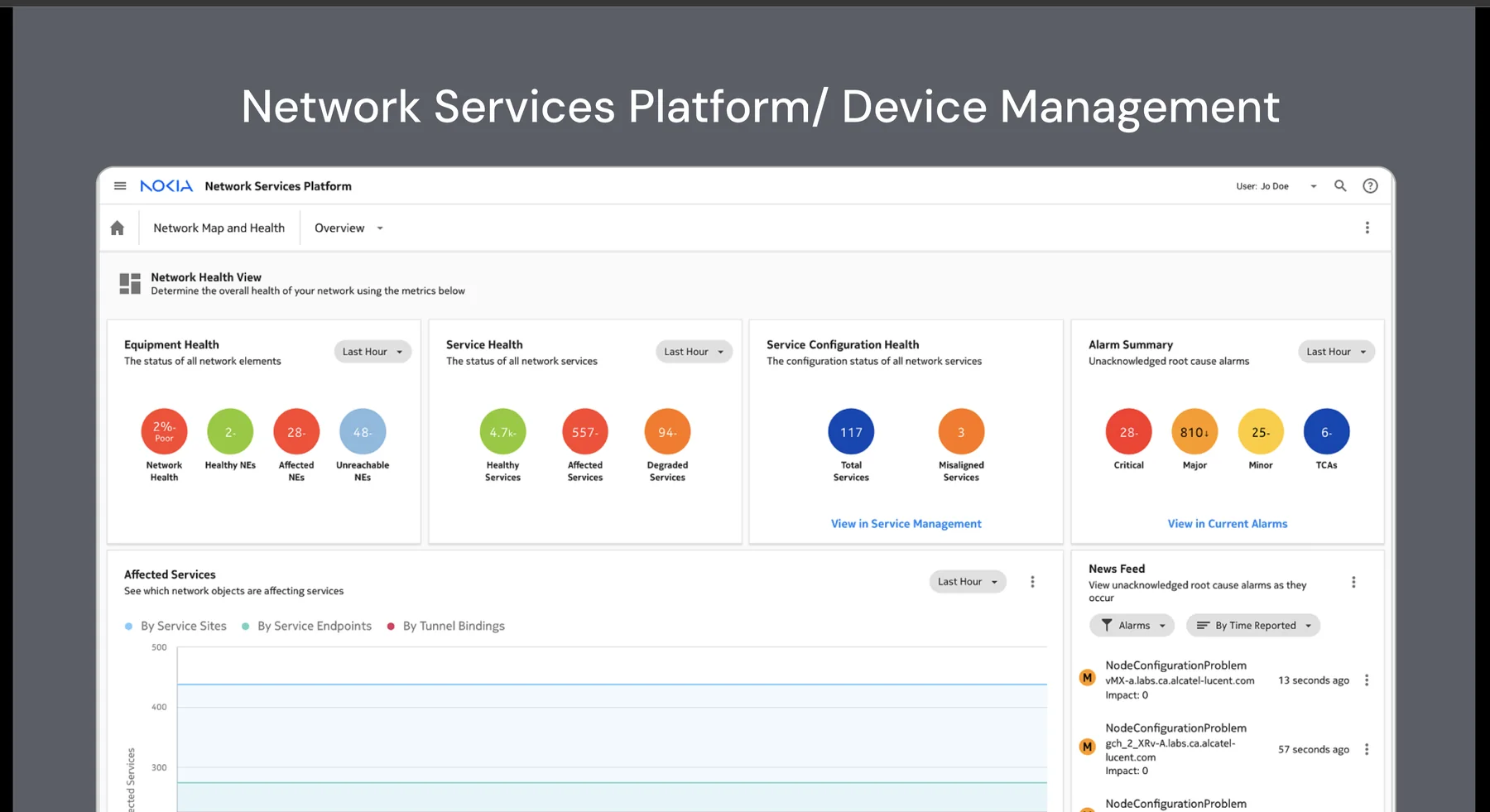The image size is (1490, 812).
Task: Select the Healthy NEs green circle
Action: (230, 431)
